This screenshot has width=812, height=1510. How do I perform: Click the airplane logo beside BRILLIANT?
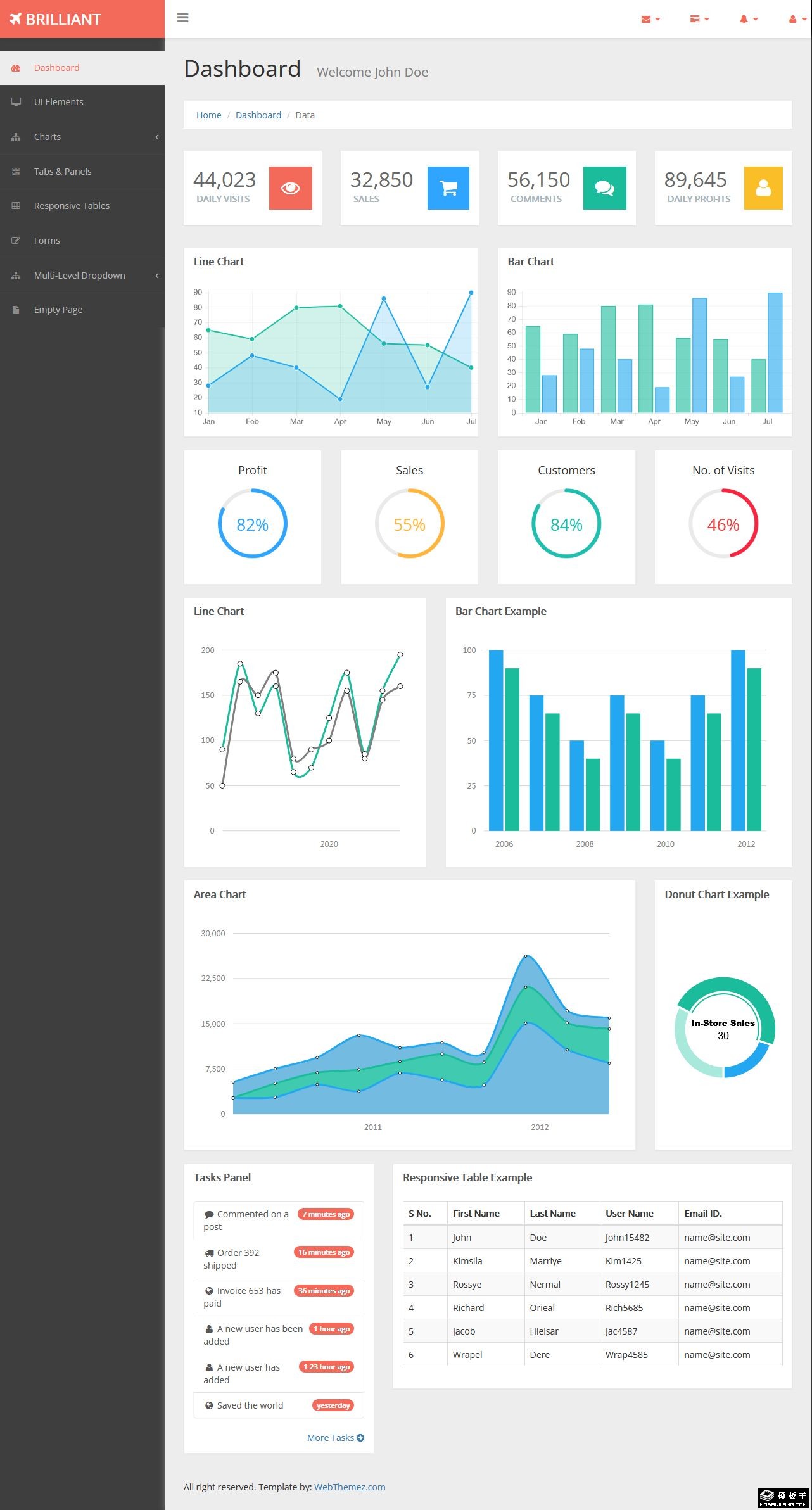click(16, 19)
